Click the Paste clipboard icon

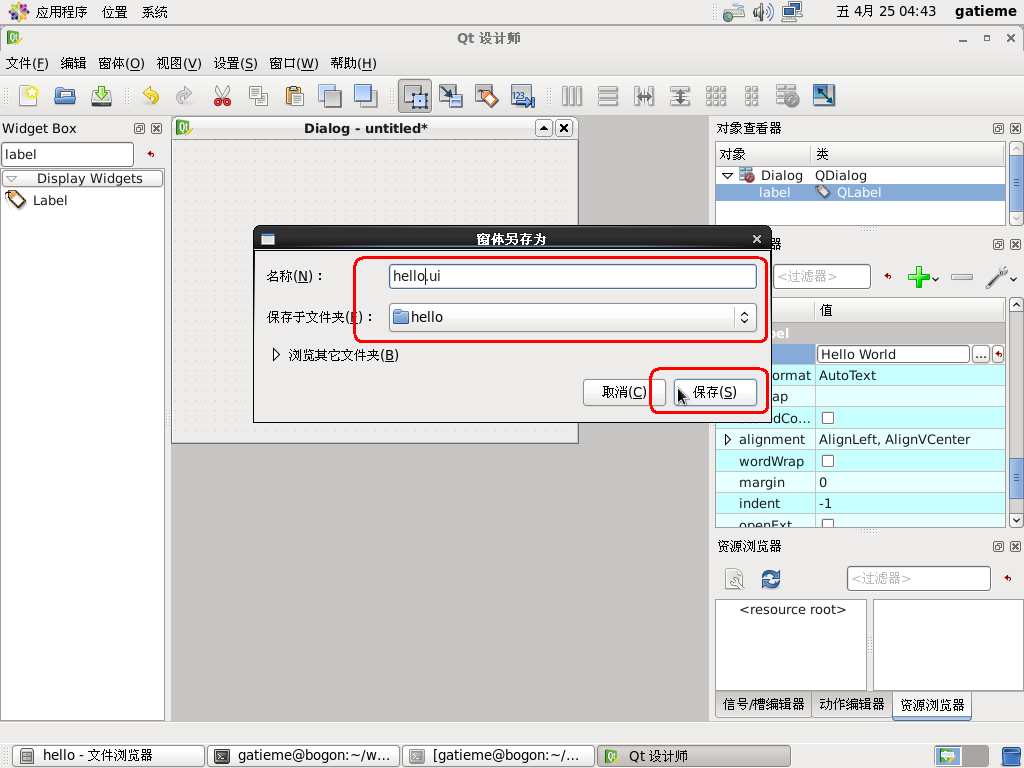[295, 96]
